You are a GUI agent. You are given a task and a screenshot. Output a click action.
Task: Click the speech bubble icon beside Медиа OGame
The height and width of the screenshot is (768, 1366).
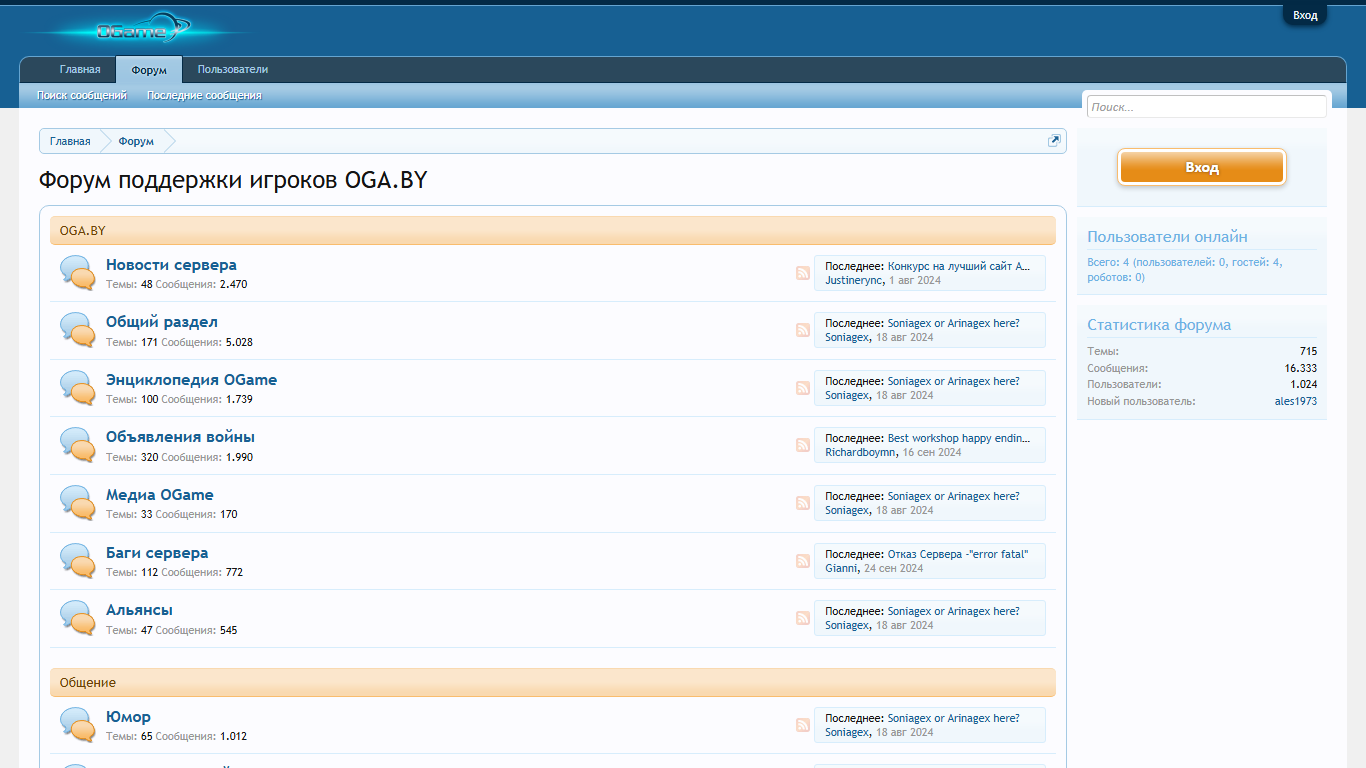pos(78,503)
